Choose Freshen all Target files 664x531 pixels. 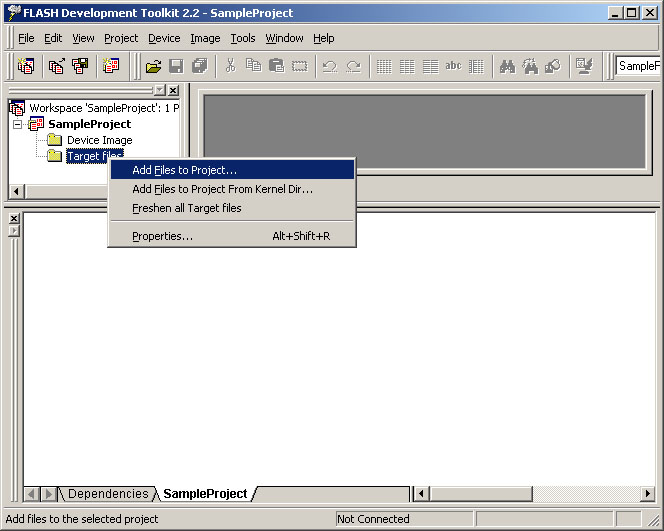pyautogui.click(x=232, y=208)
